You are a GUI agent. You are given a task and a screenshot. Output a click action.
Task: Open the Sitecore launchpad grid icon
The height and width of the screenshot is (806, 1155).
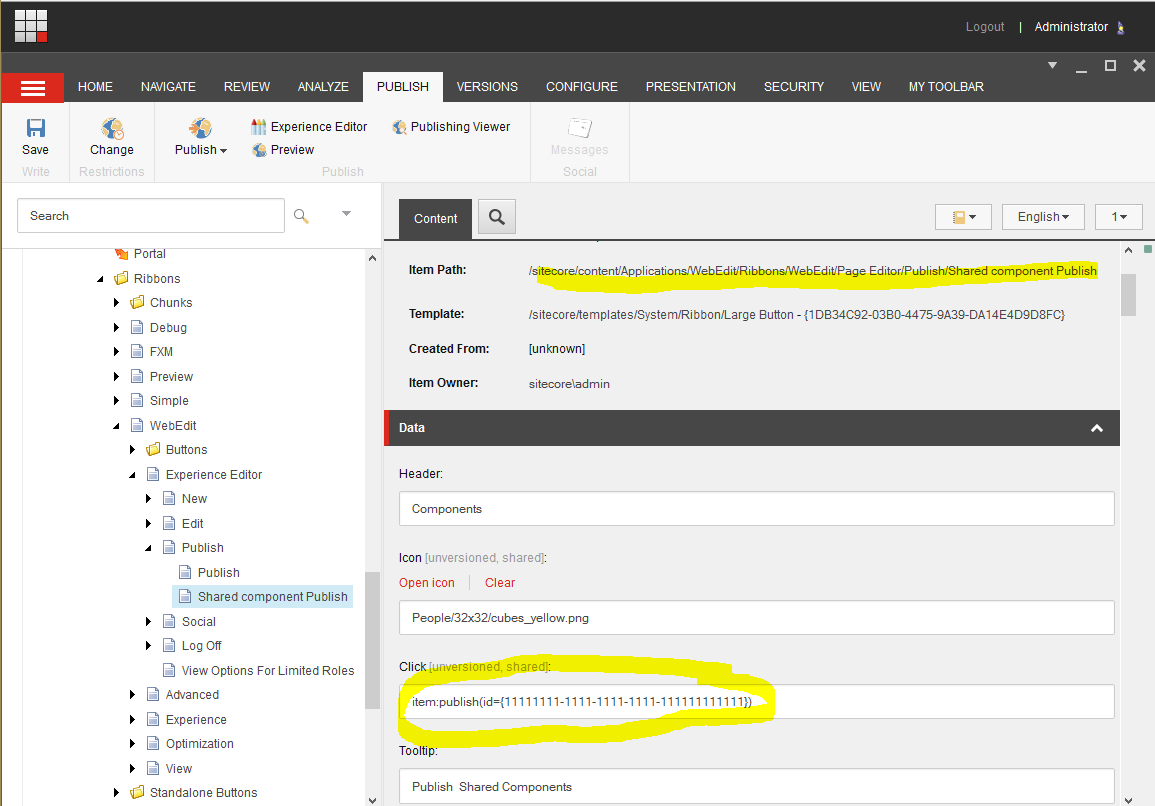click(x=31, y=26)
